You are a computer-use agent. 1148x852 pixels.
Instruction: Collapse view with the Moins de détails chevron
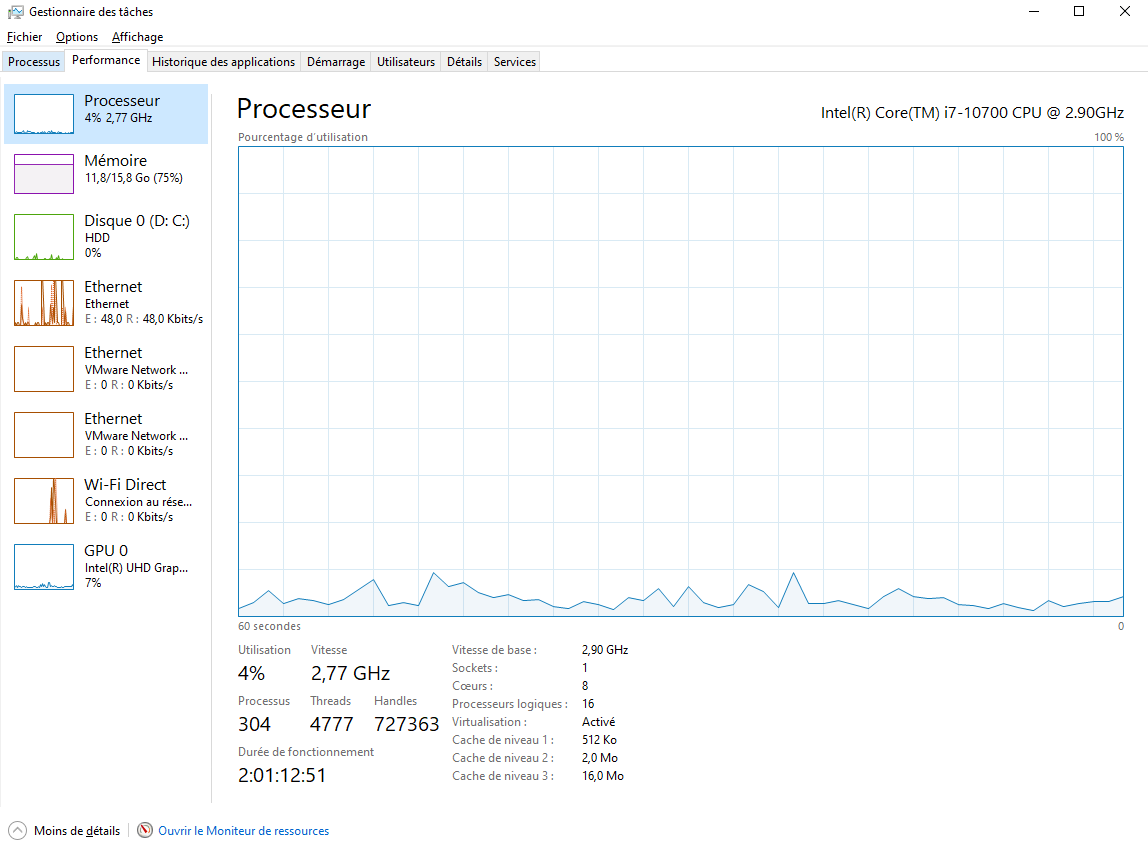[x=18, y=831]
